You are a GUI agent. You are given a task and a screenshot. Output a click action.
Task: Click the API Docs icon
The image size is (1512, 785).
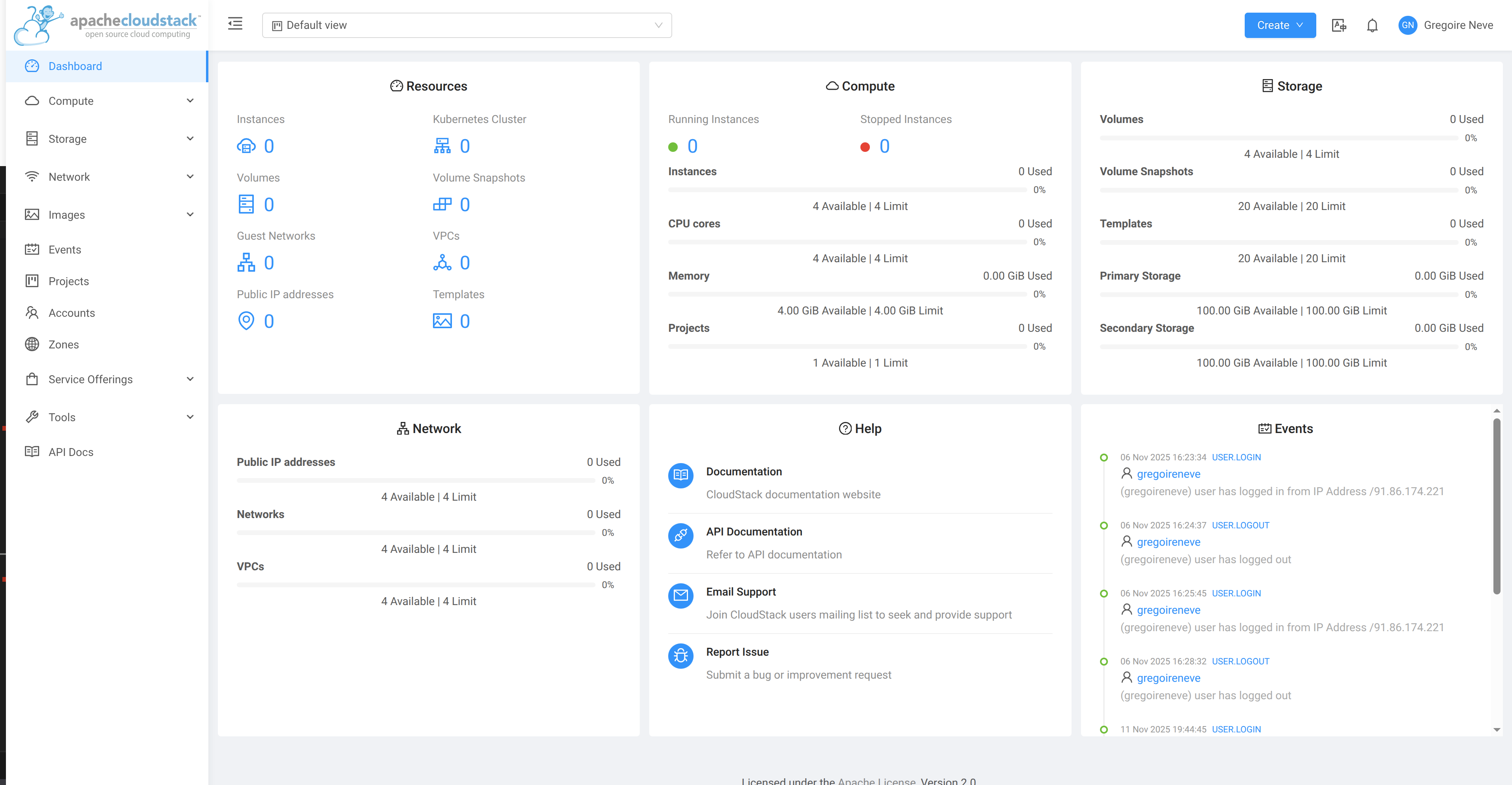pos(32,452)
